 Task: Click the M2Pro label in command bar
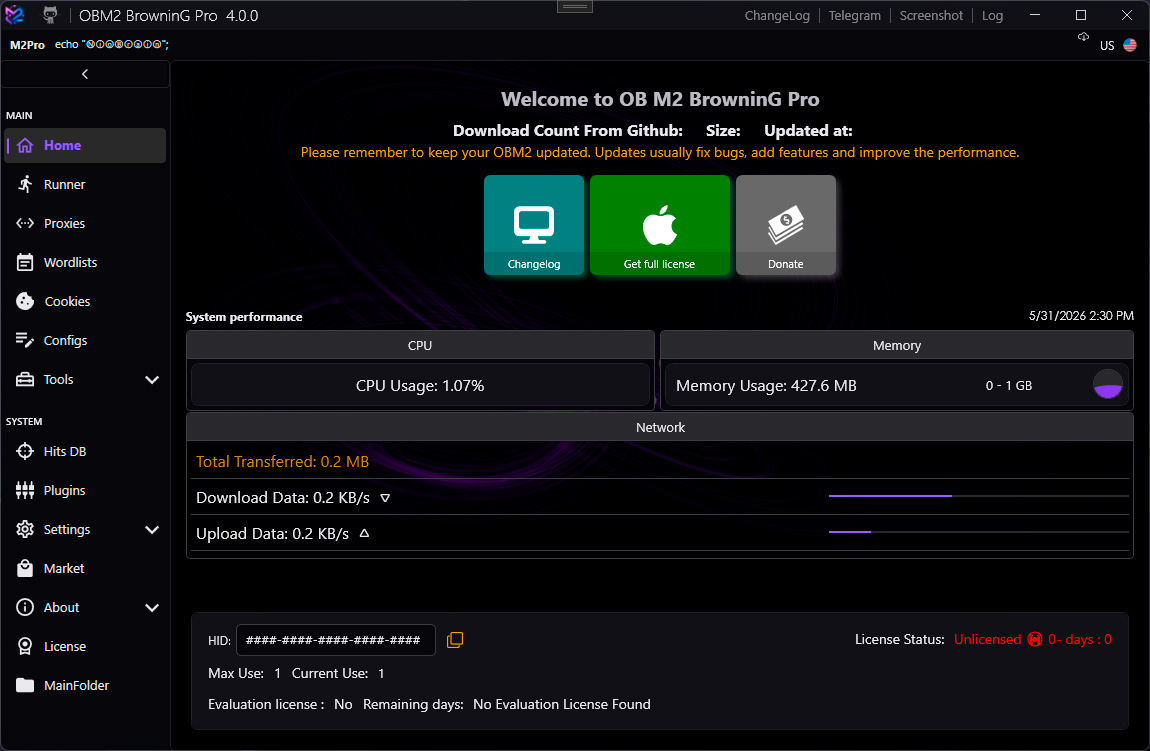tap(27, 45)
